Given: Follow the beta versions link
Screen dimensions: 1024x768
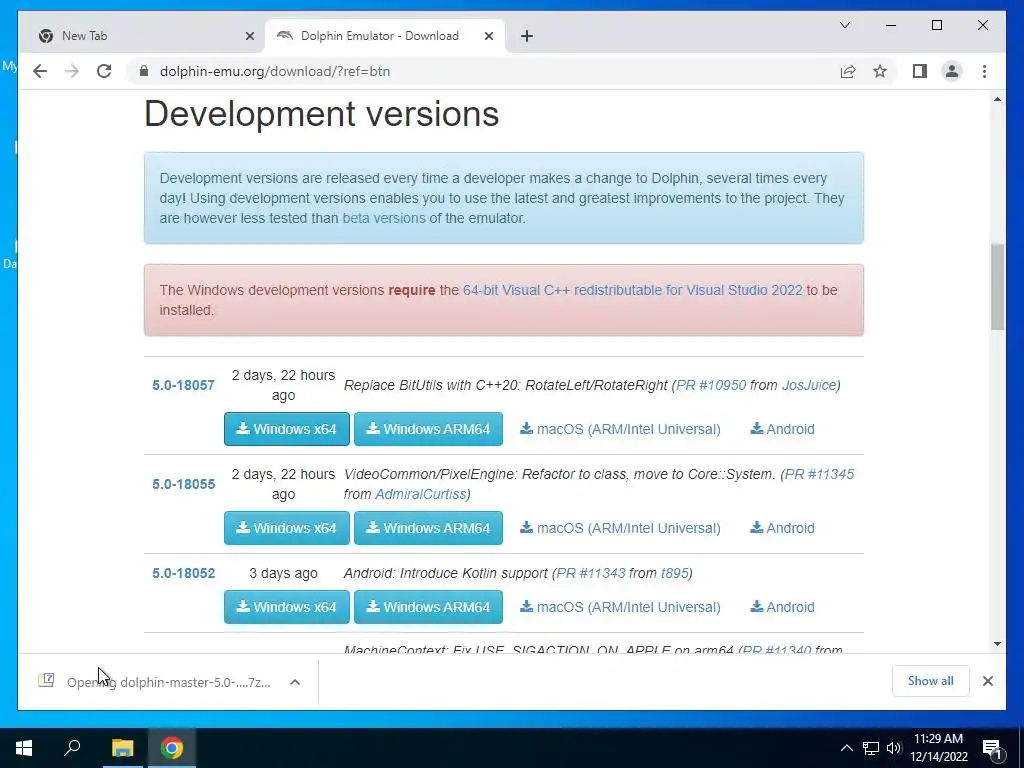Looking at the screenshot, I should click(x=384, y=218).
